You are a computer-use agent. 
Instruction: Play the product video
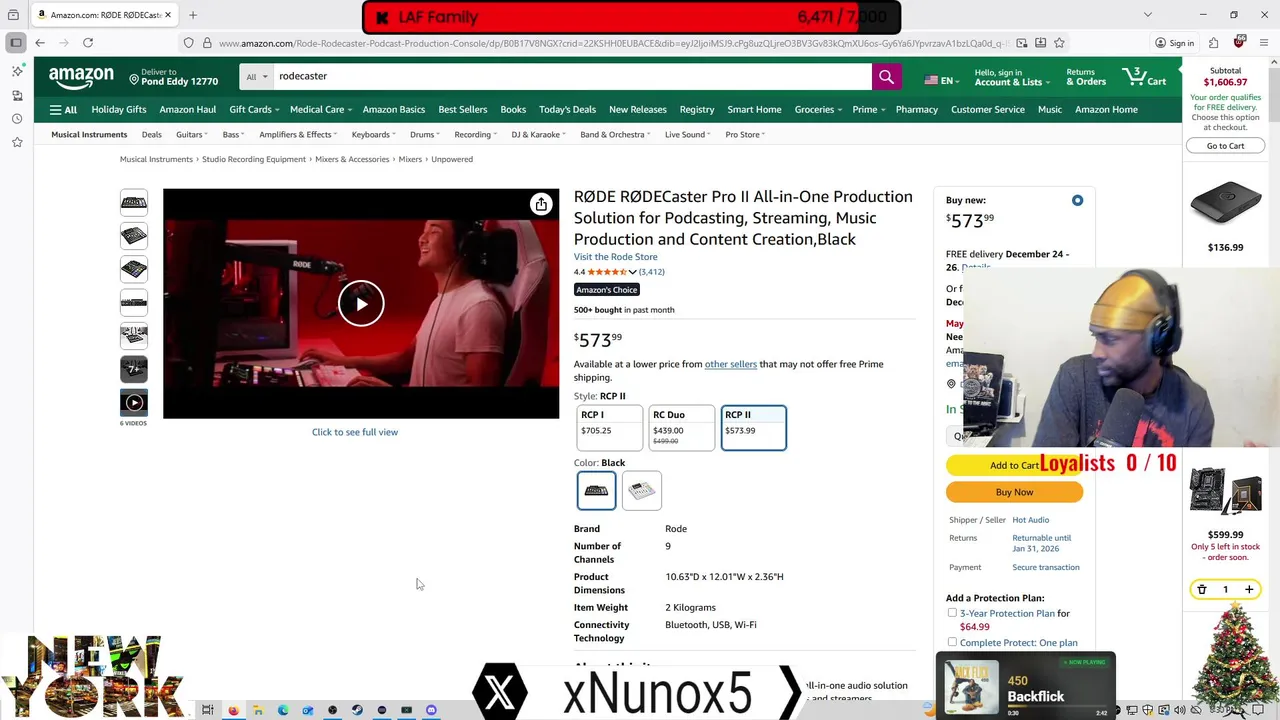361,304
